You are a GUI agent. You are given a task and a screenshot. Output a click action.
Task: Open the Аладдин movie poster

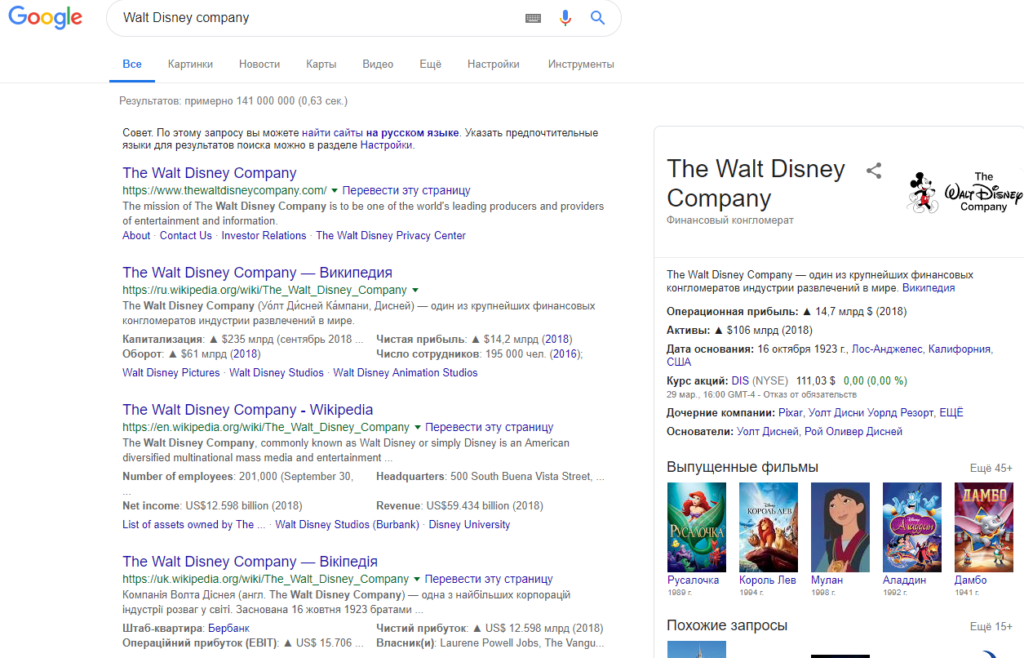(912, 527)
